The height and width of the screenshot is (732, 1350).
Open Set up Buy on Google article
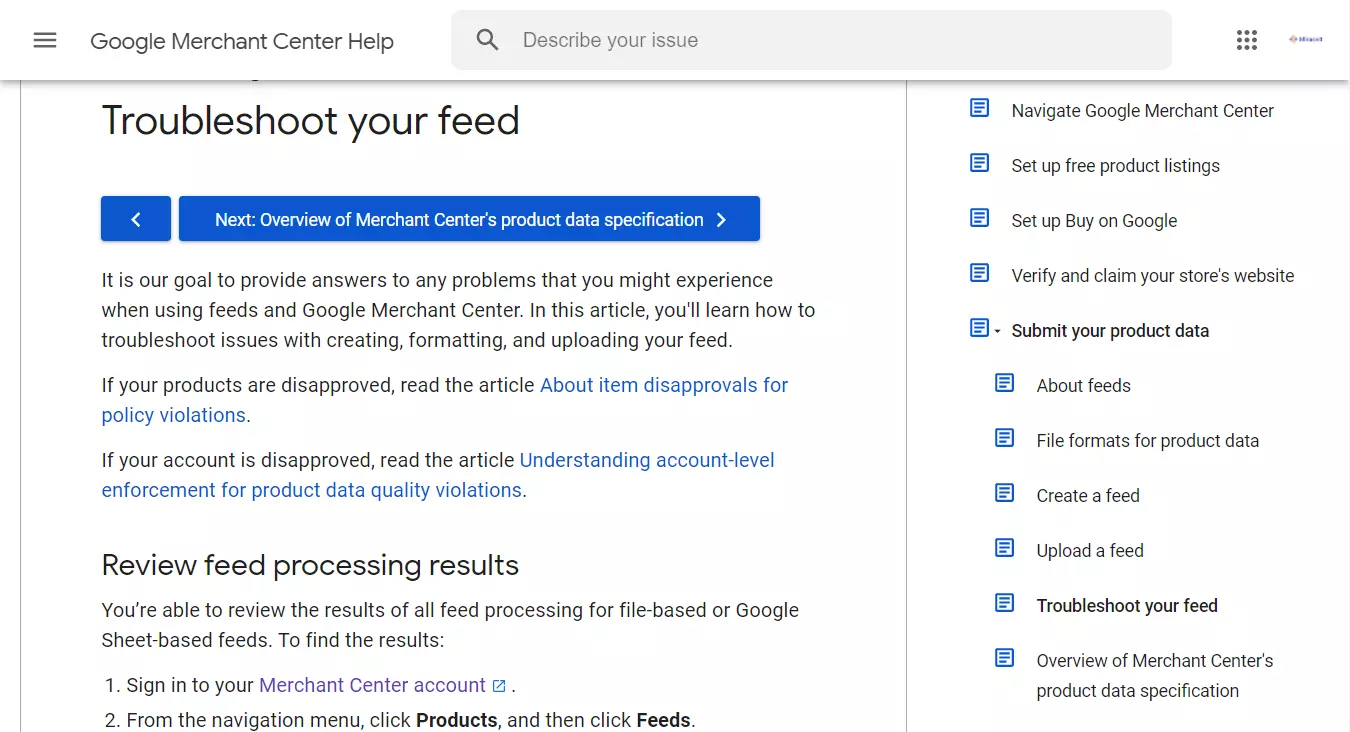(1094, 221)
